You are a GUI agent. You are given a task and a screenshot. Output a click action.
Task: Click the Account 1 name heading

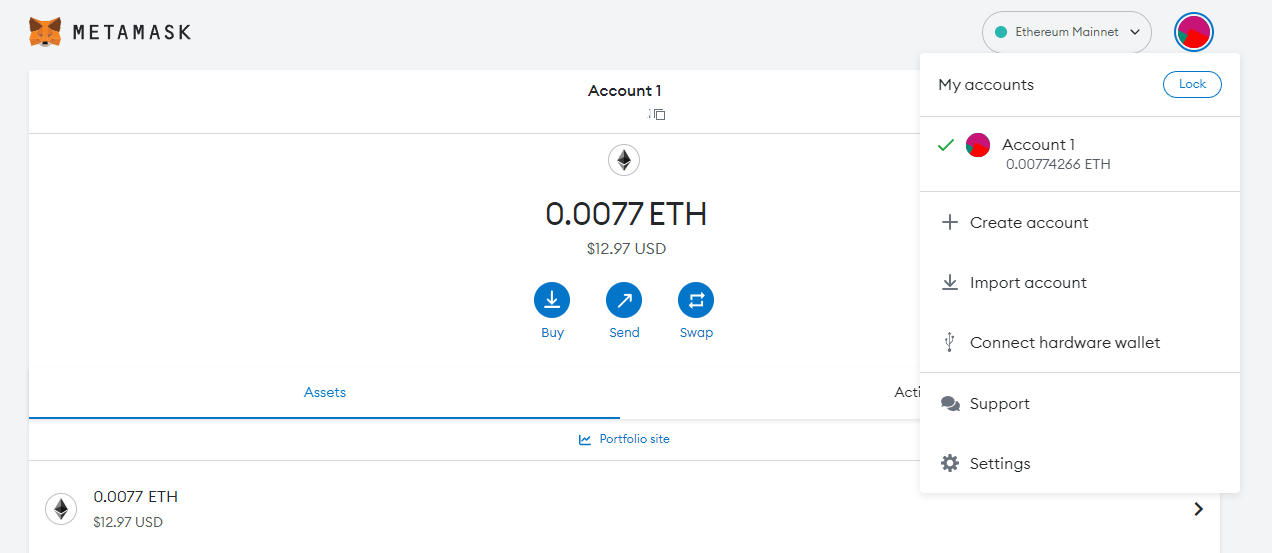[625, 91]
